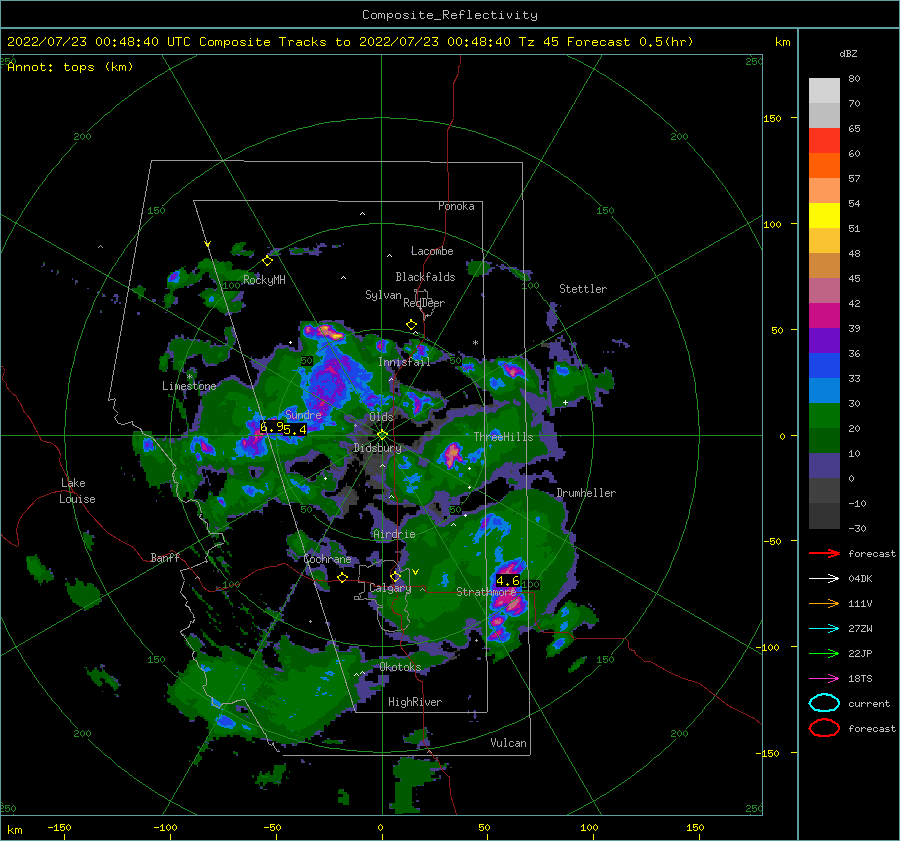
Task: Click the Cochrane city label
Action: [x=327, y=559]
